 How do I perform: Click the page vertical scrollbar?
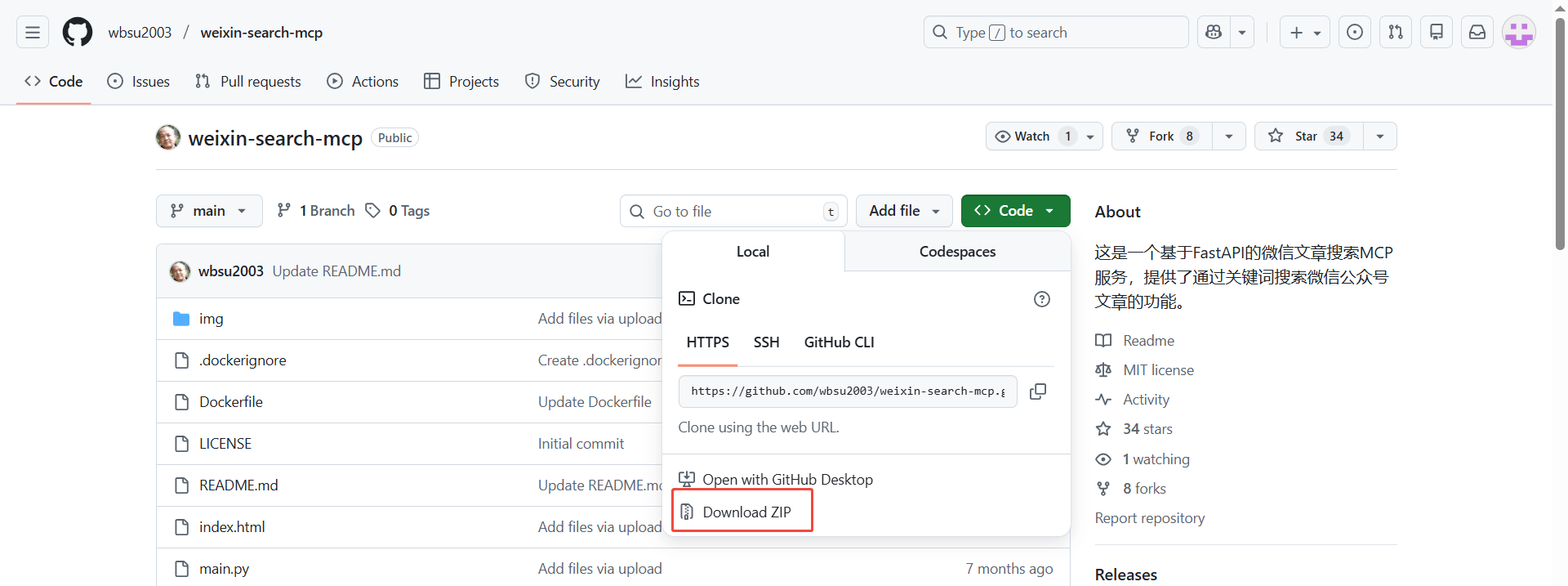pyautogui.click(x=1560, y=135)
